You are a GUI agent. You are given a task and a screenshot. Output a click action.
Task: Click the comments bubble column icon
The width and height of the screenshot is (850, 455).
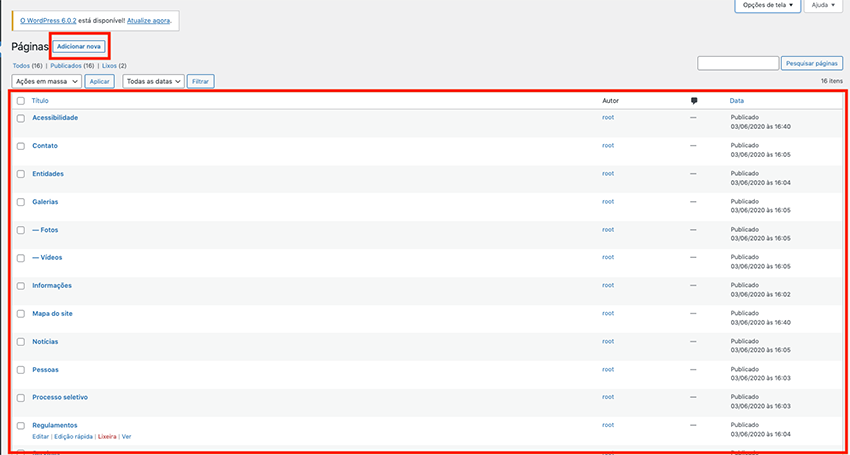point(694,101)
